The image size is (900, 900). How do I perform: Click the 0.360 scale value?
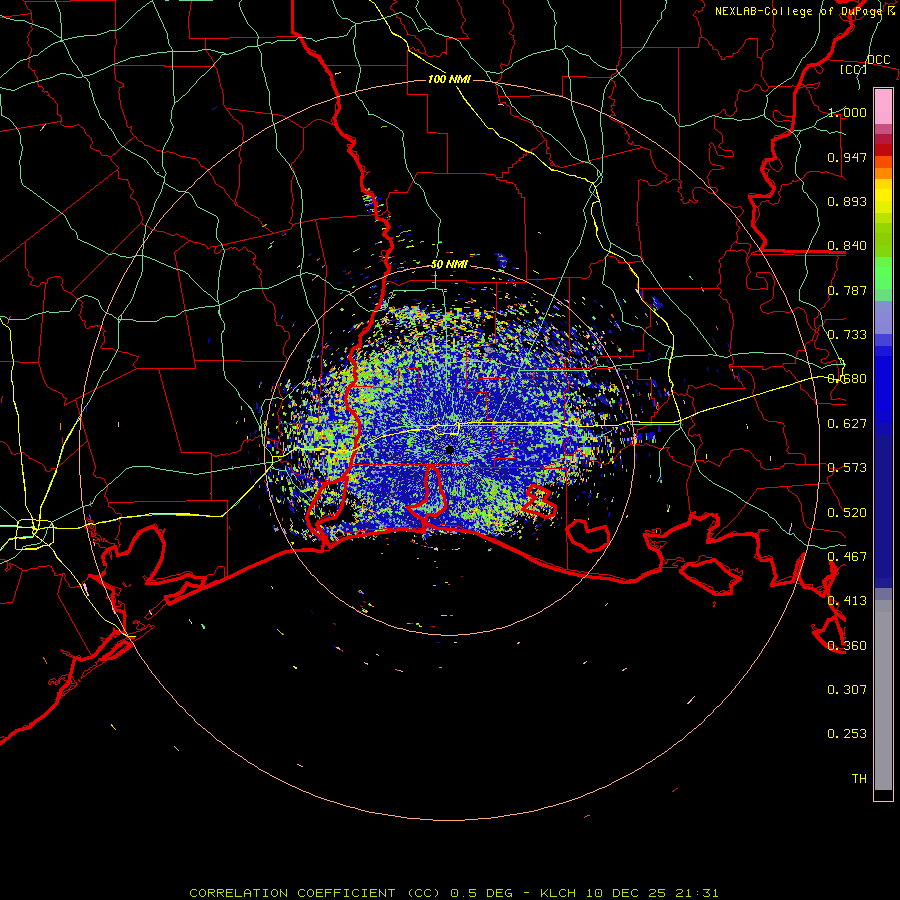847,646
